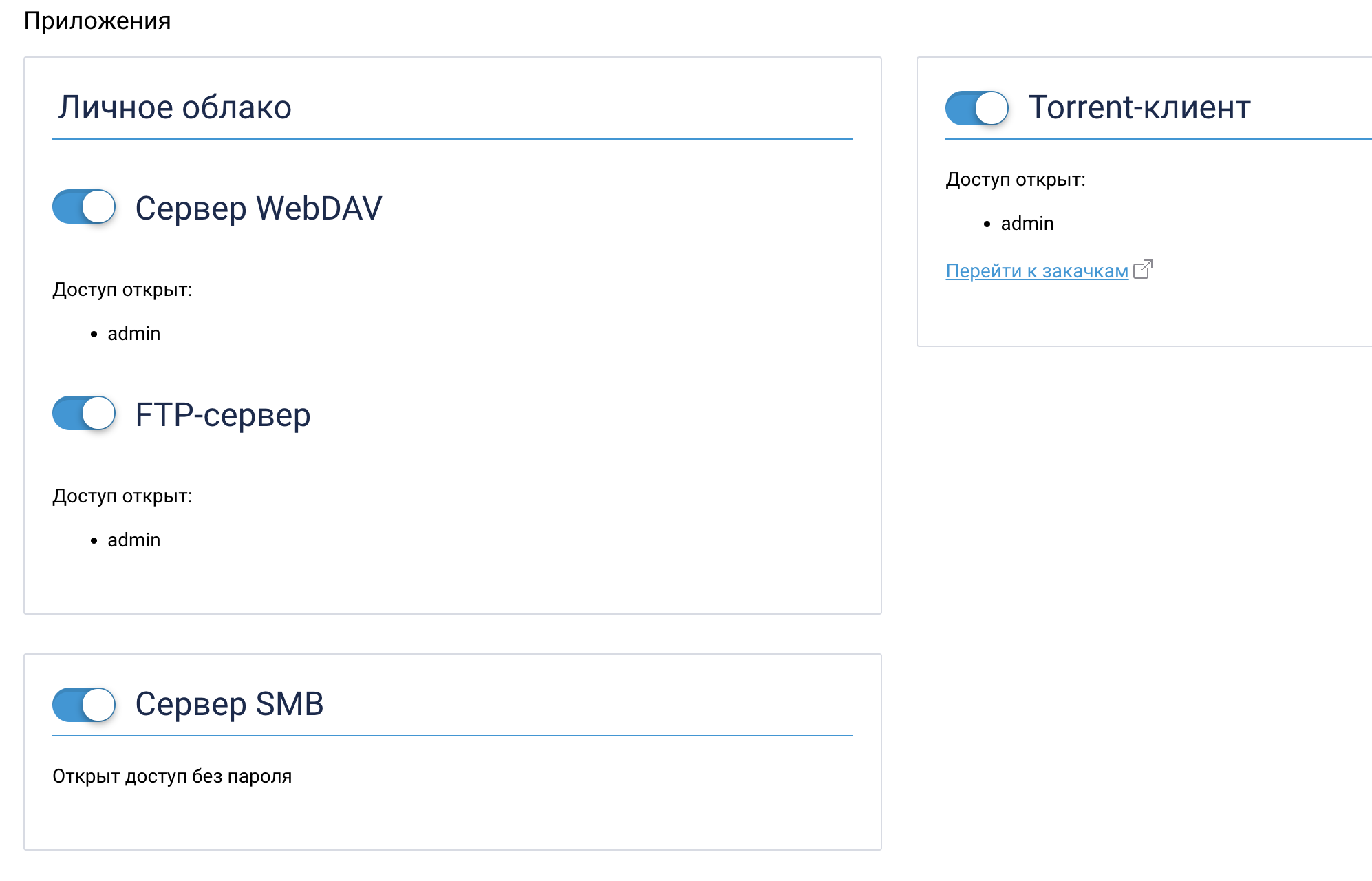Image resolution: width=1372 pixels, height=881 pixels.
Task: Select admin under Torrent-клиент access list
Action: (x=1027, y=224)
